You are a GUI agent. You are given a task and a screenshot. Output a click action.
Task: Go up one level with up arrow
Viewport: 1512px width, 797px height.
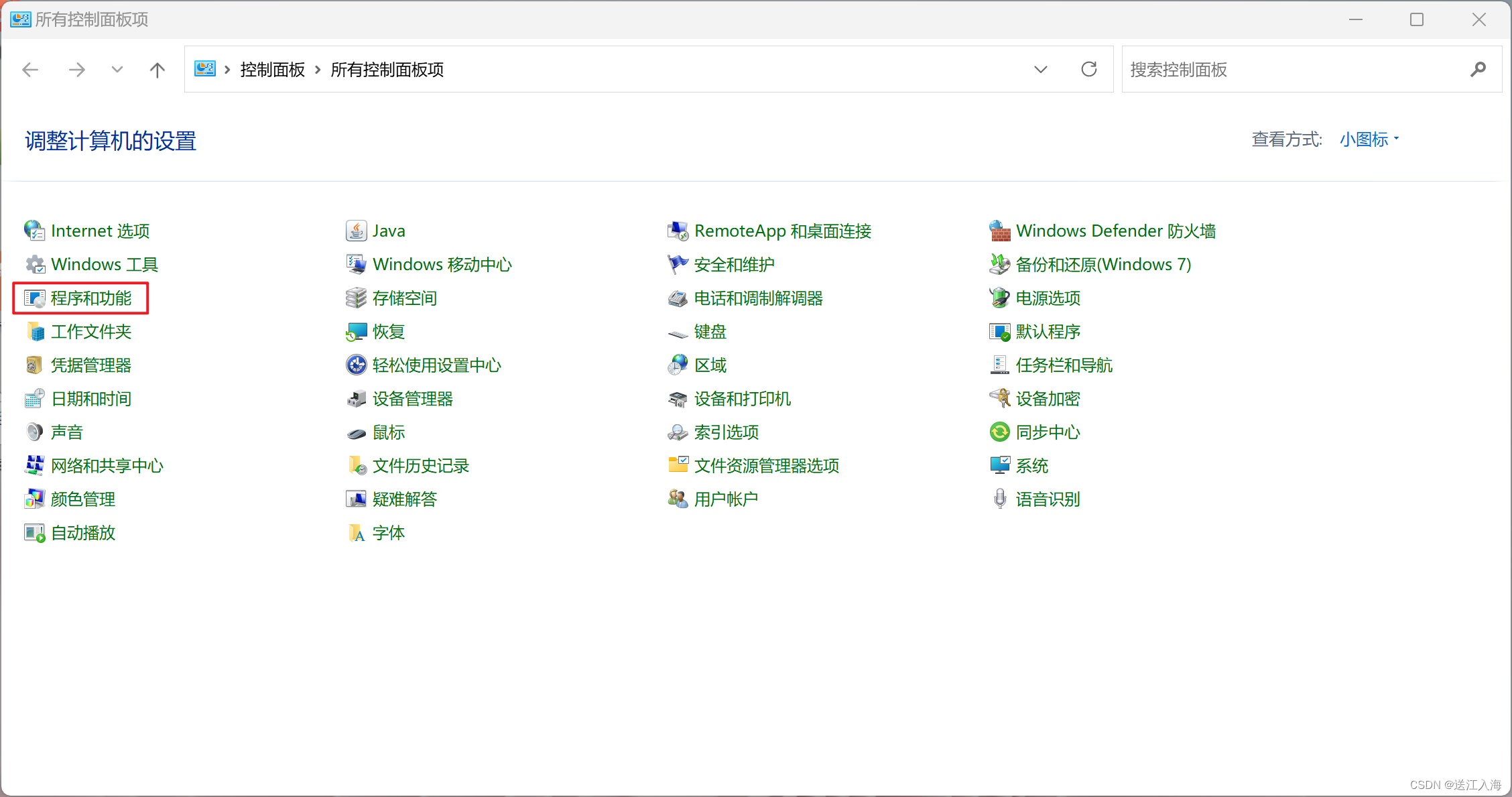click(157, 70)
